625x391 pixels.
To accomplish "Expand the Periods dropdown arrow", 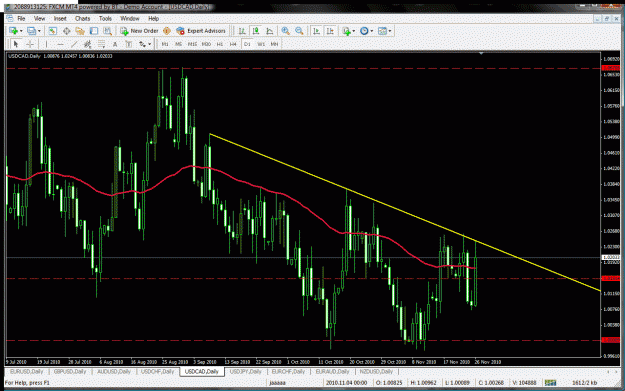I will 371,31.
